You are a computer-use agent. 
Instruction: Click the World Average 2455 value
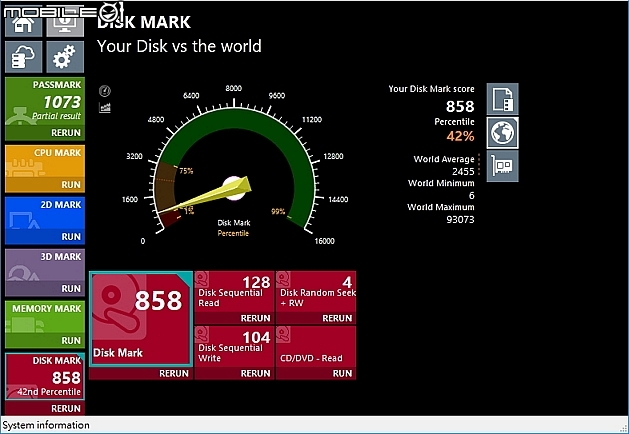463,172
